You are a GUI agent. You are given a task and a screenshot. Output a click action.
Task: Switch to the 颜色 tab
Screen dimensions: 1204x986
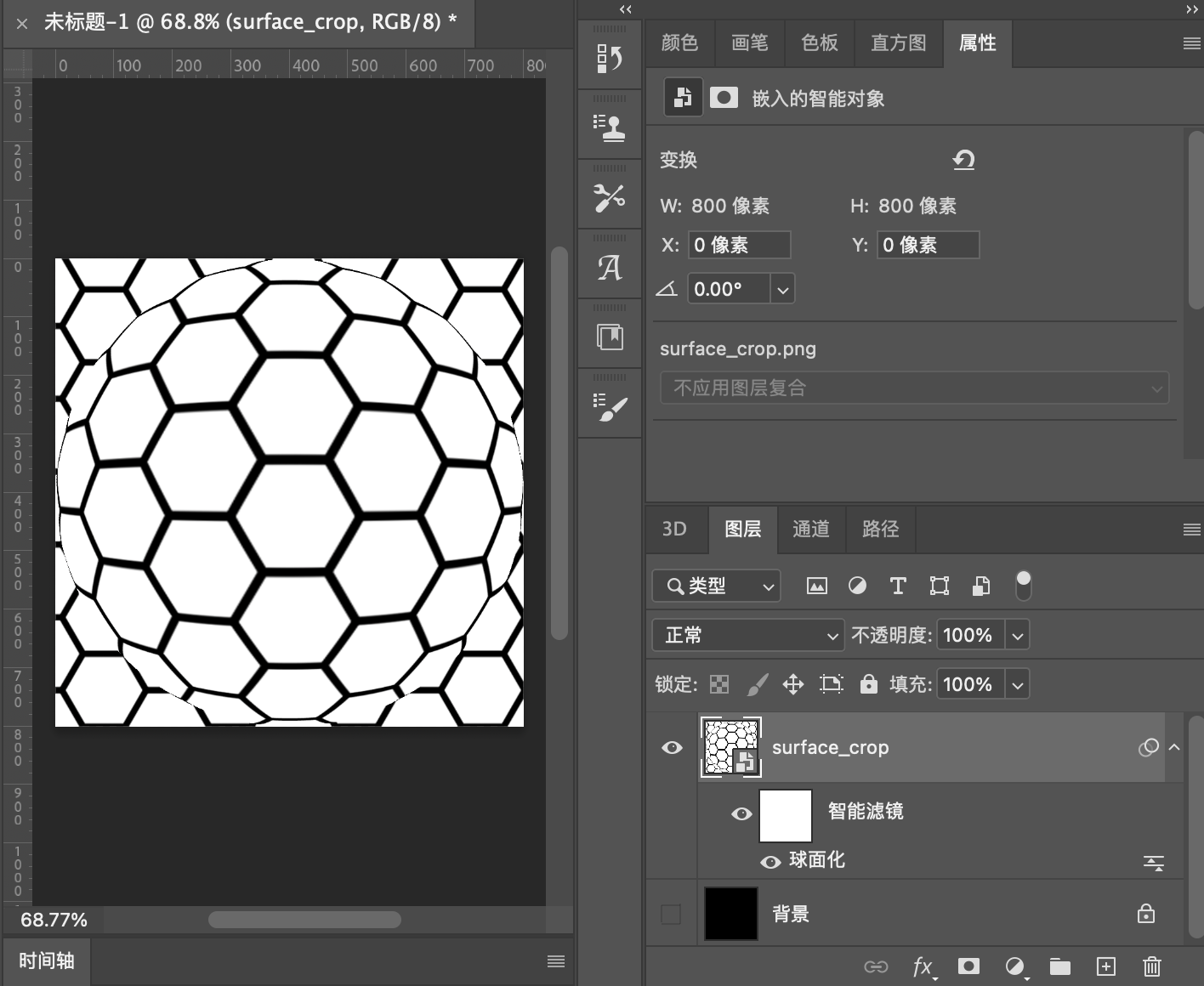pyautogui.click(x=679, y=43)
